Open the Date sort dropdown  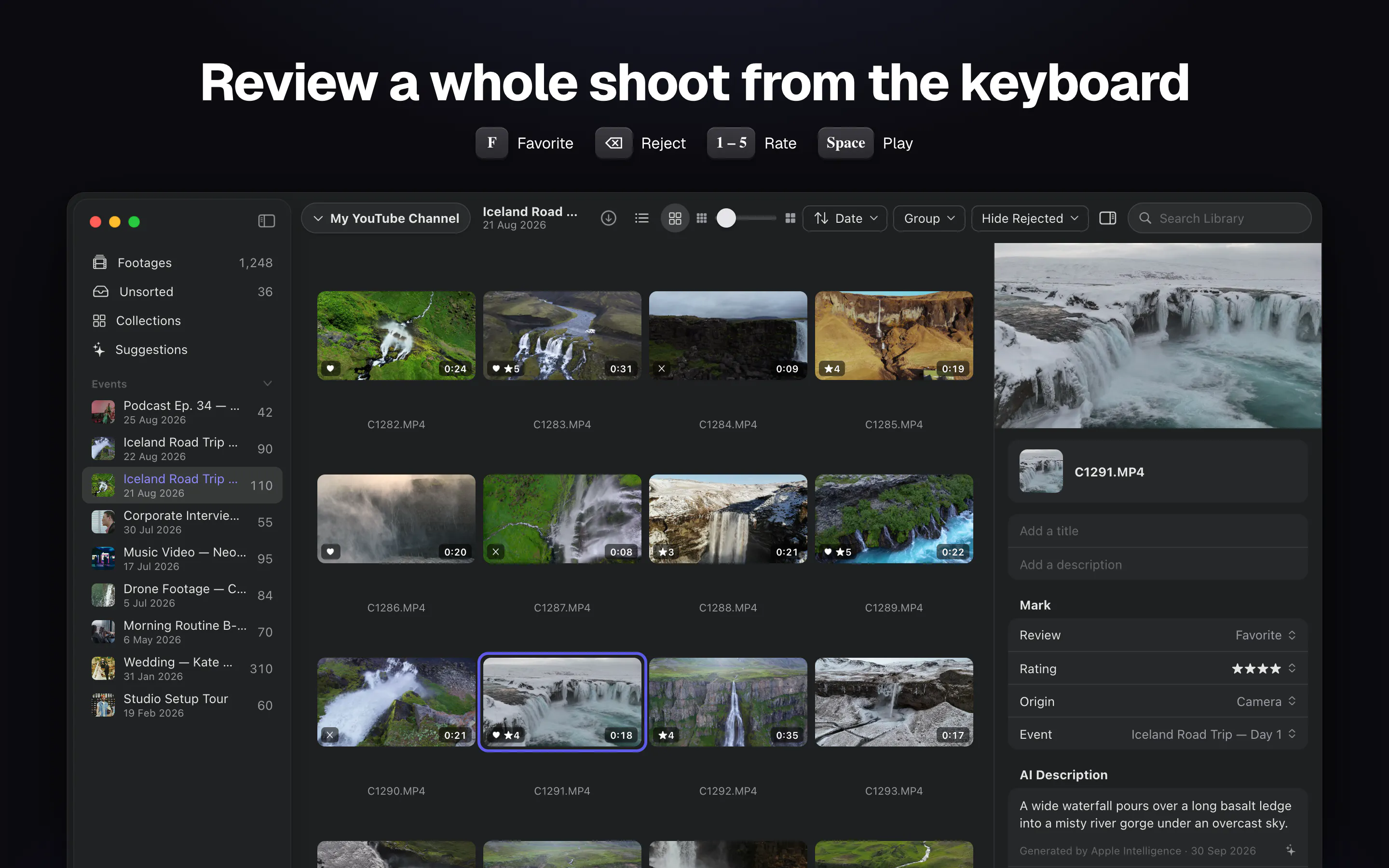pos(845,218)
